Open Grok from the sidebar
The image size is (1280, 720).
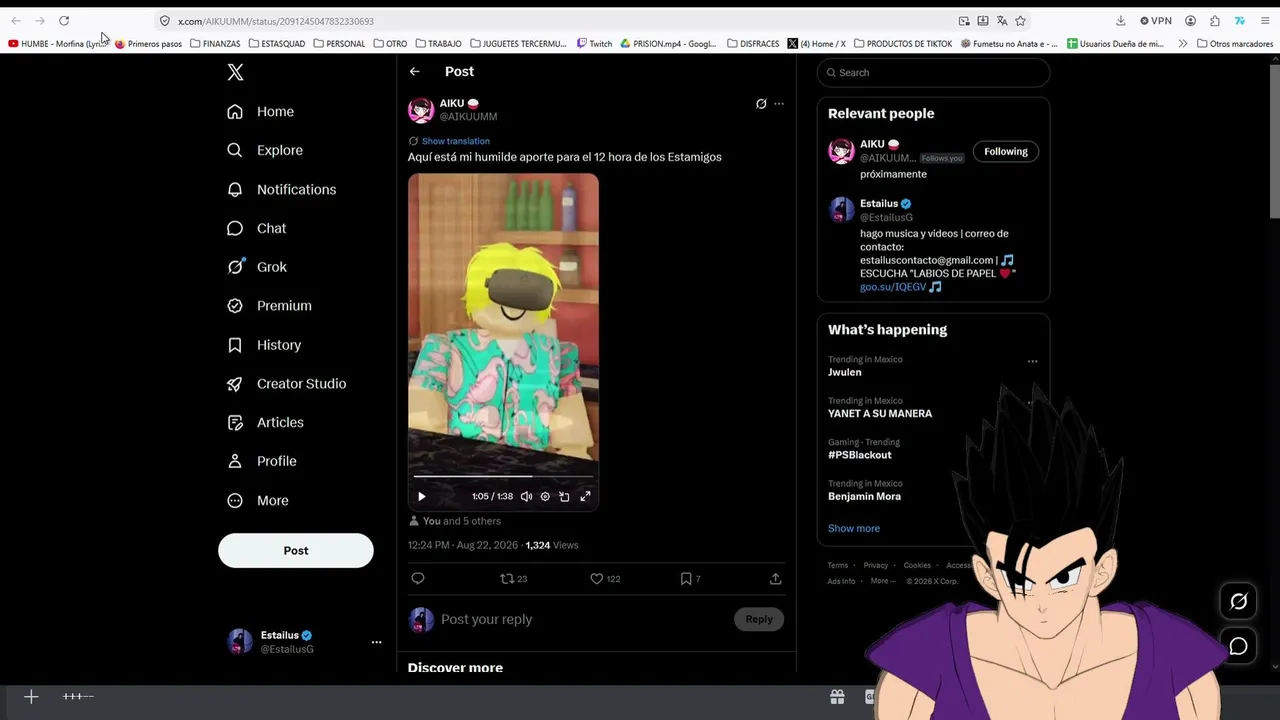(x=257, y=267)
